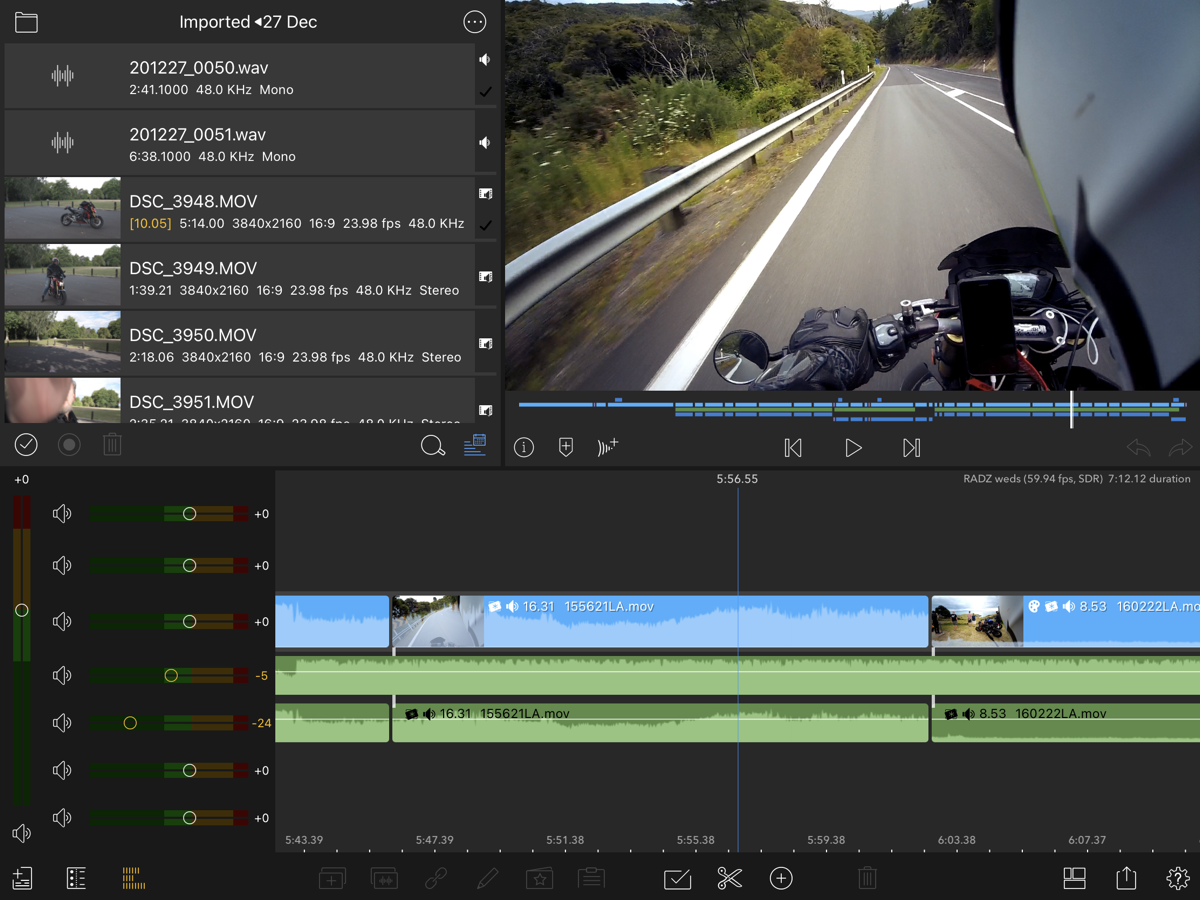Mute the track set to -24
The height and width of the screenshot is (900, 1200).
[x=62, y=722]
